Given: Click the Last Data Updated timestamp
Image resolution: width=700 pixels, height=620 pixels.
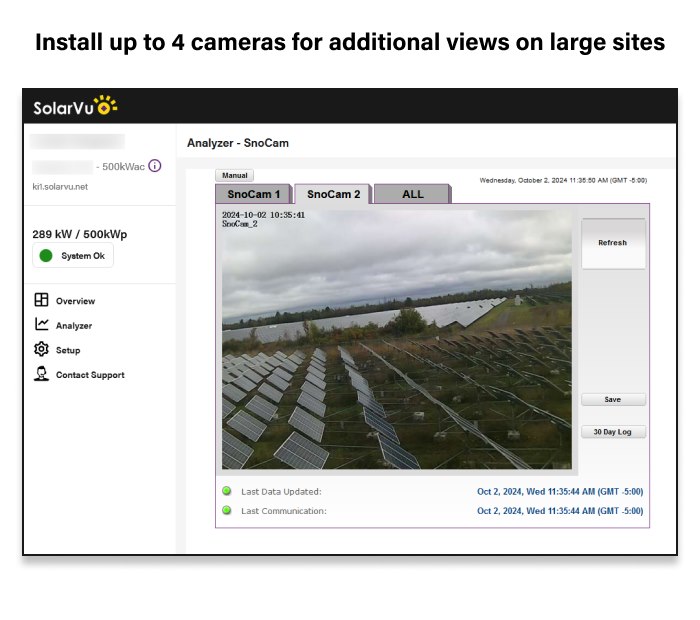Looking at the screenshot, I should point(559,492).
